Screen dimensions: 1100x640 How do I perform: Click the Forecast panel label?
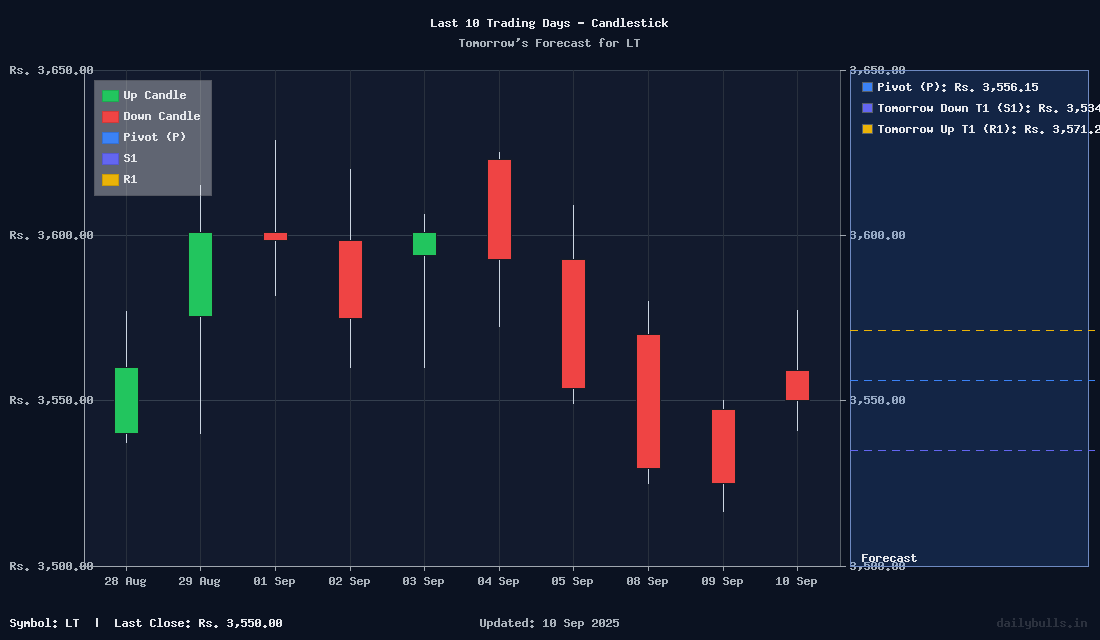(889, 558)
